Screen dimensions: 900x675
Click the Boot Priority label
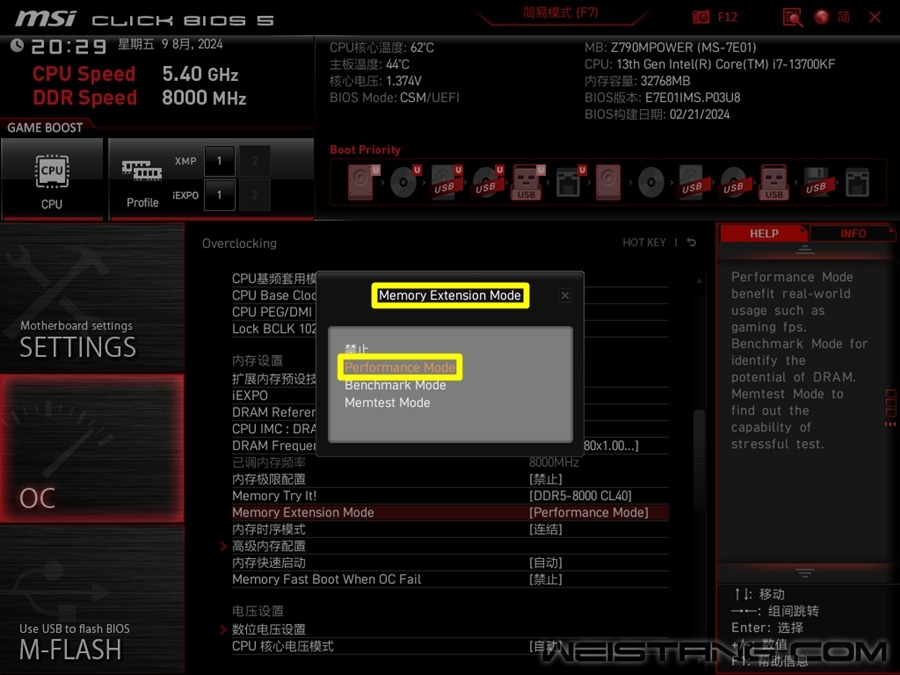365,150
